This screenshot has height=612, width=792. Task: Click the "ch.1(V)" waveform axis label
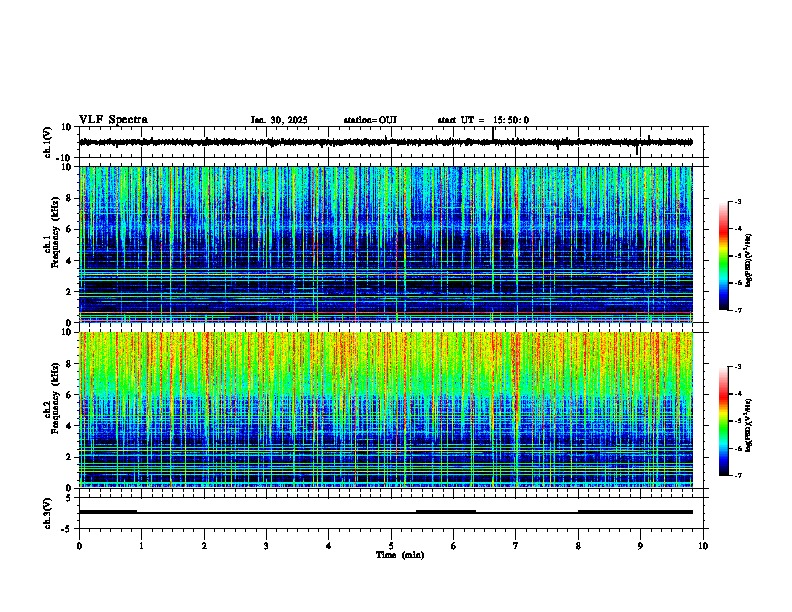tap(48, 142)
